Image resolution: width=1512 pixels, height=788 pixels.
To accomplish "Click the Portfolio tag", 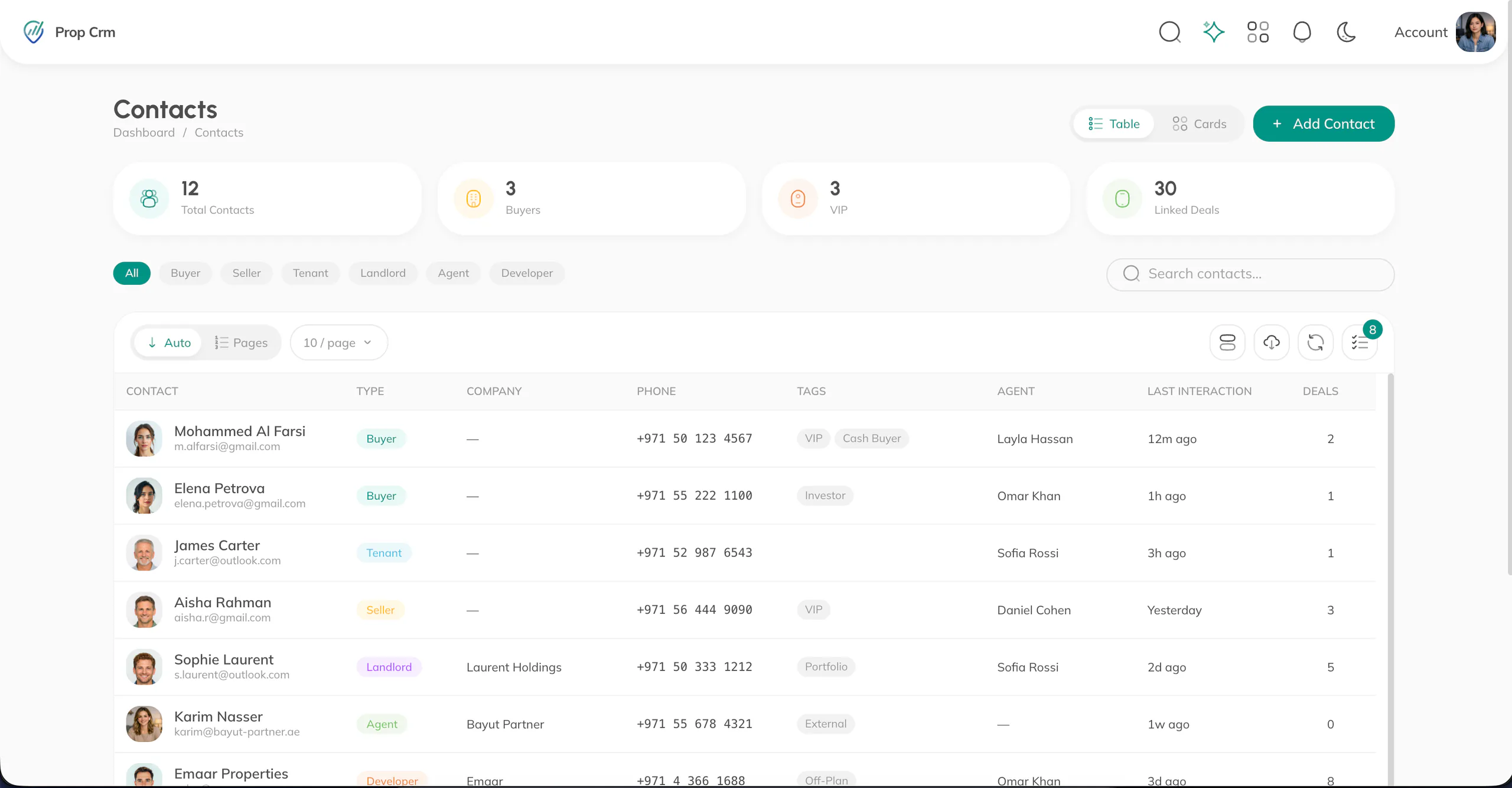I will [826, 667].
